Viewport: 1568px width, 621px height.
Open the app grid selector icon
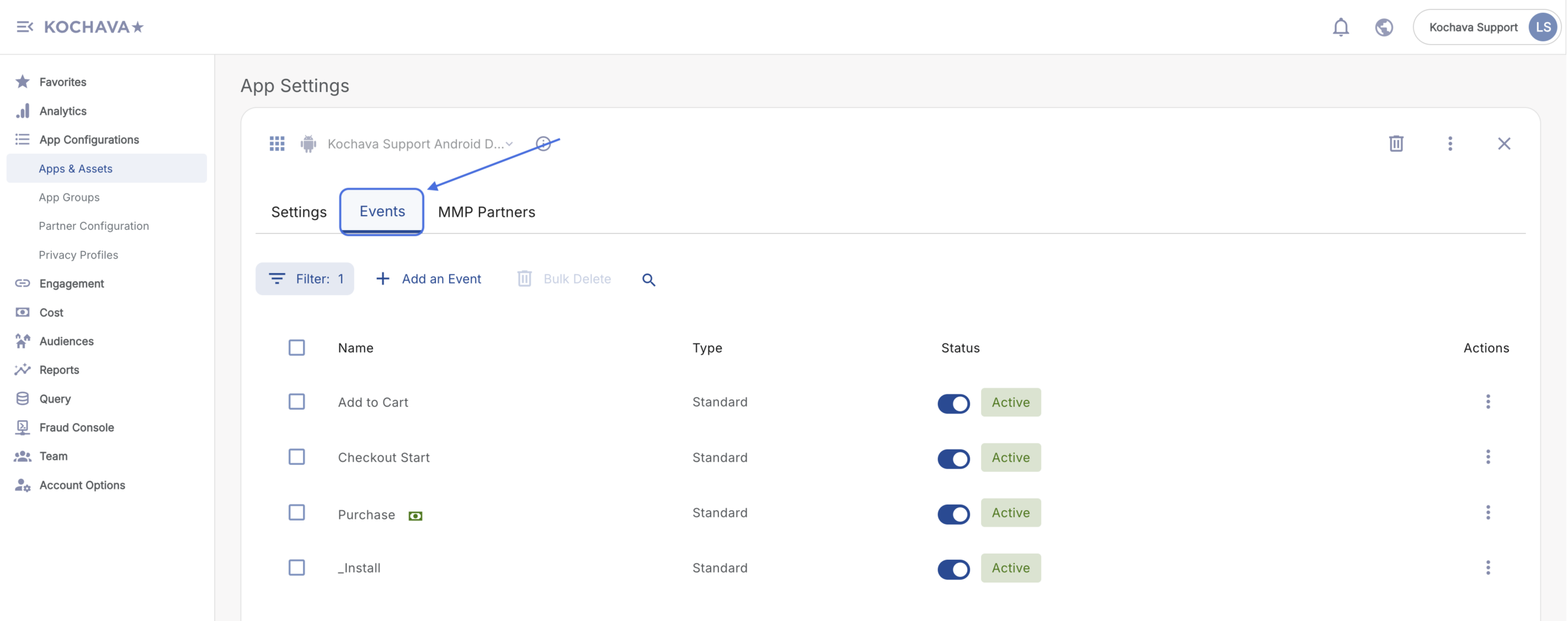[277, 144]
